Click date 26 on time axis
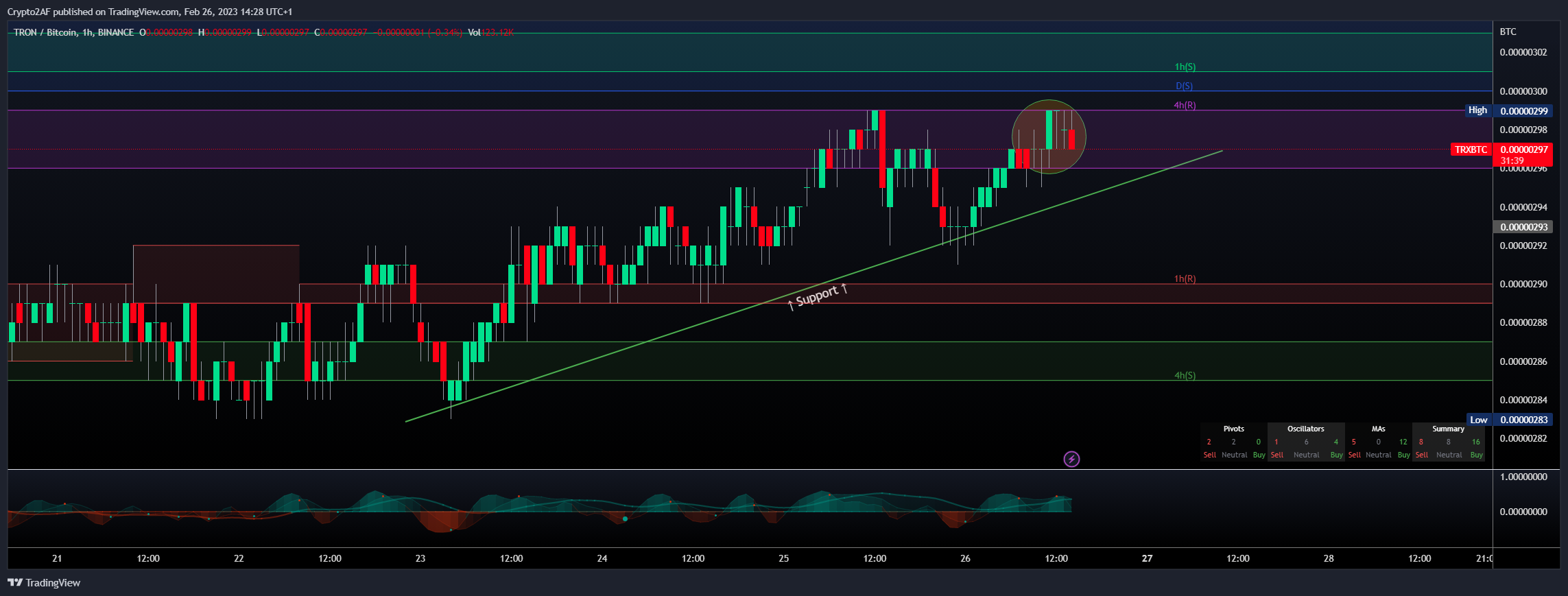Viewport: 1568px width, 596px height. tap(965, 558)
